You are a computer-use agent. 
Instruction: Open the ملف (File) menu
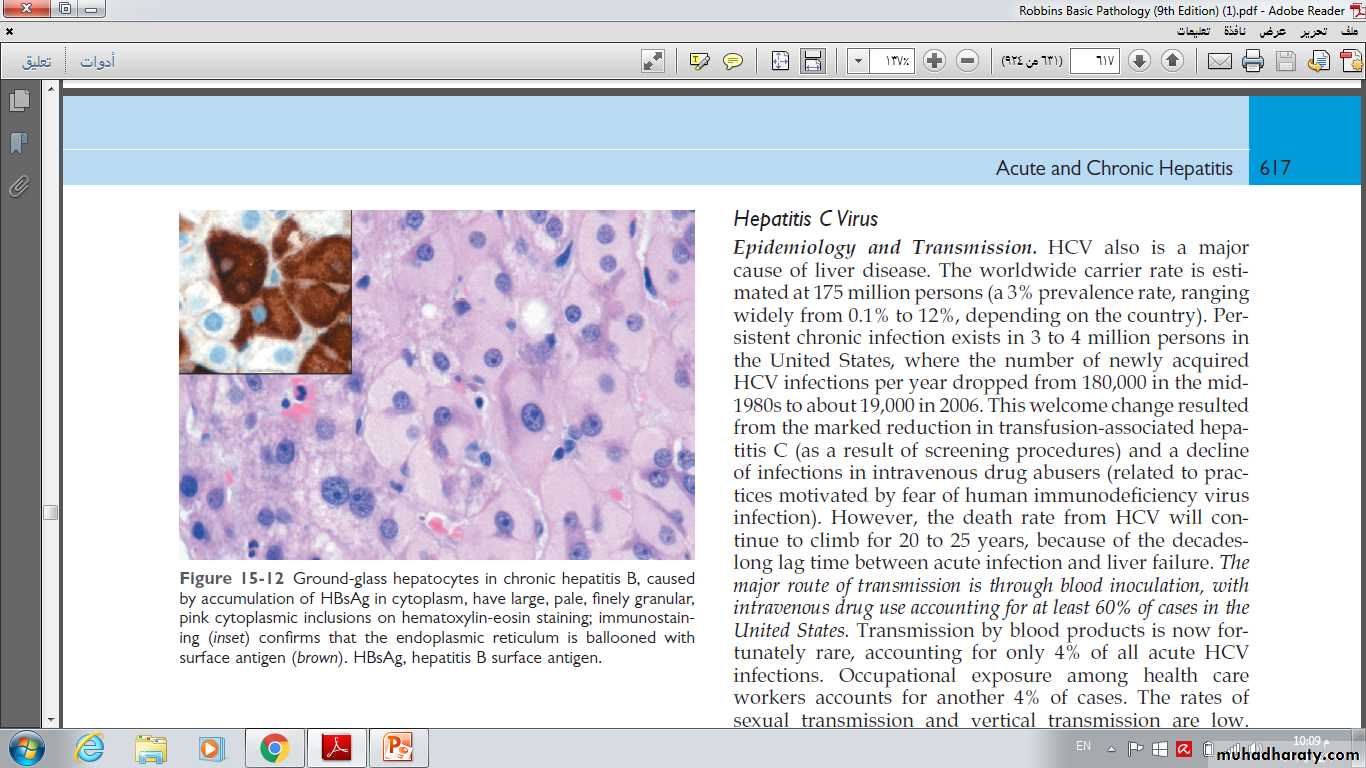click(1348, 31)
